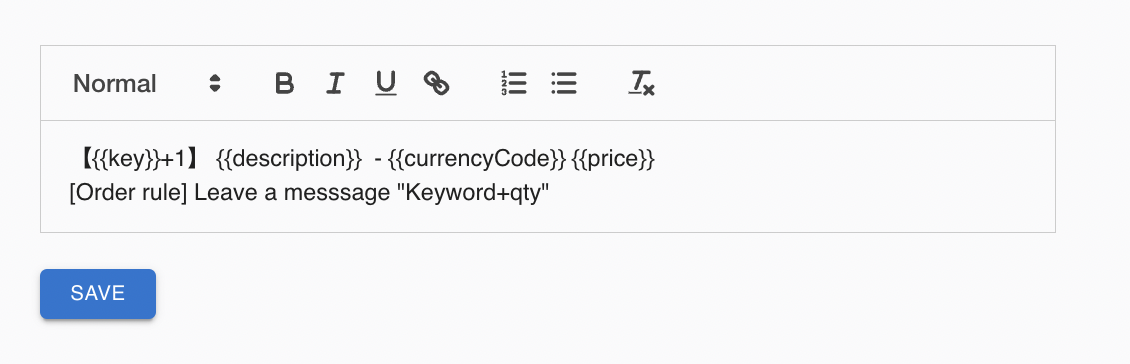Click the {{description}} placeholder text
This screenshot has width=1130, height=364.
[x=288, y=159]
